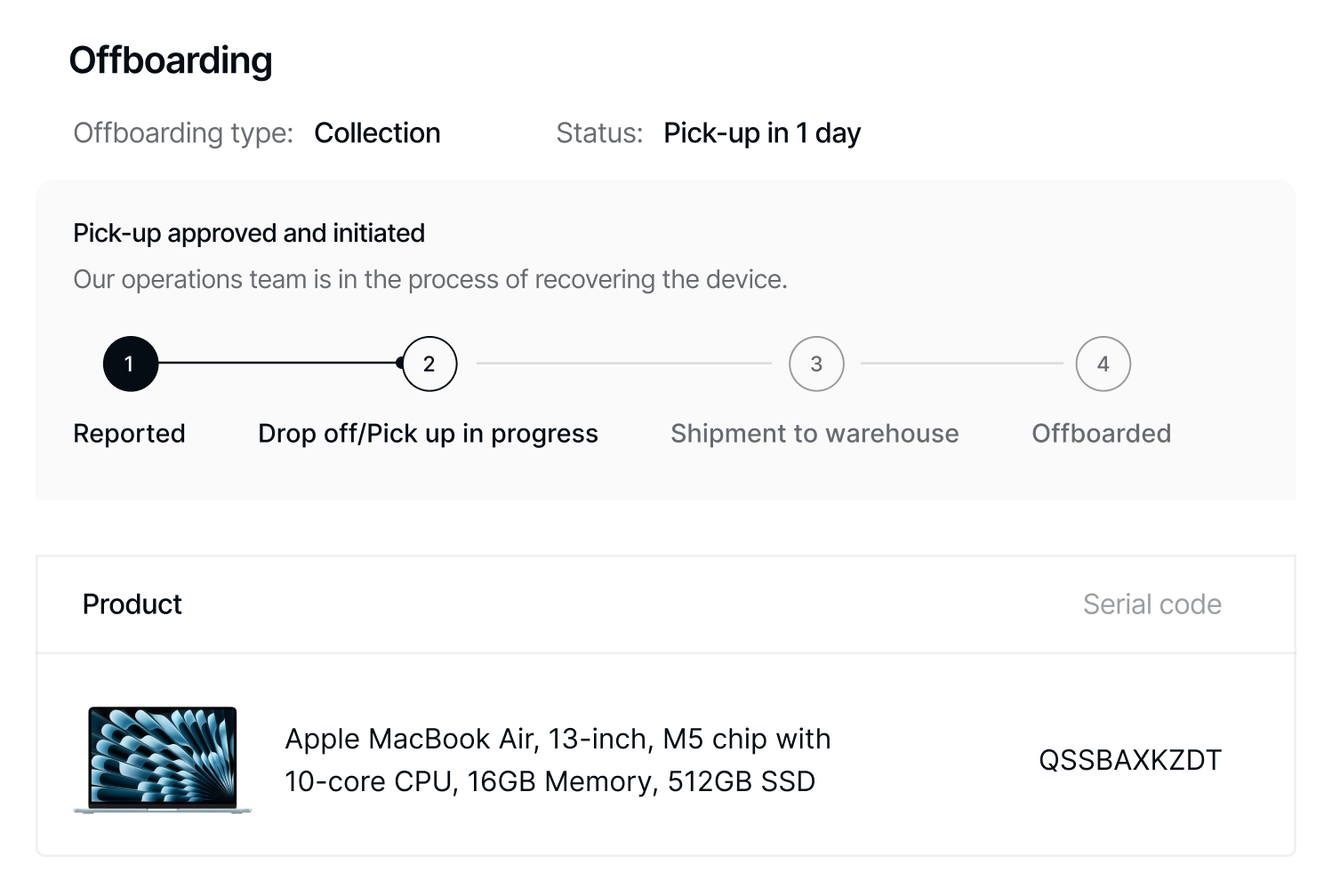Click step 1 circle for Reported
The height and width of the screenshot is (896, 1332).
click(131, 364)
